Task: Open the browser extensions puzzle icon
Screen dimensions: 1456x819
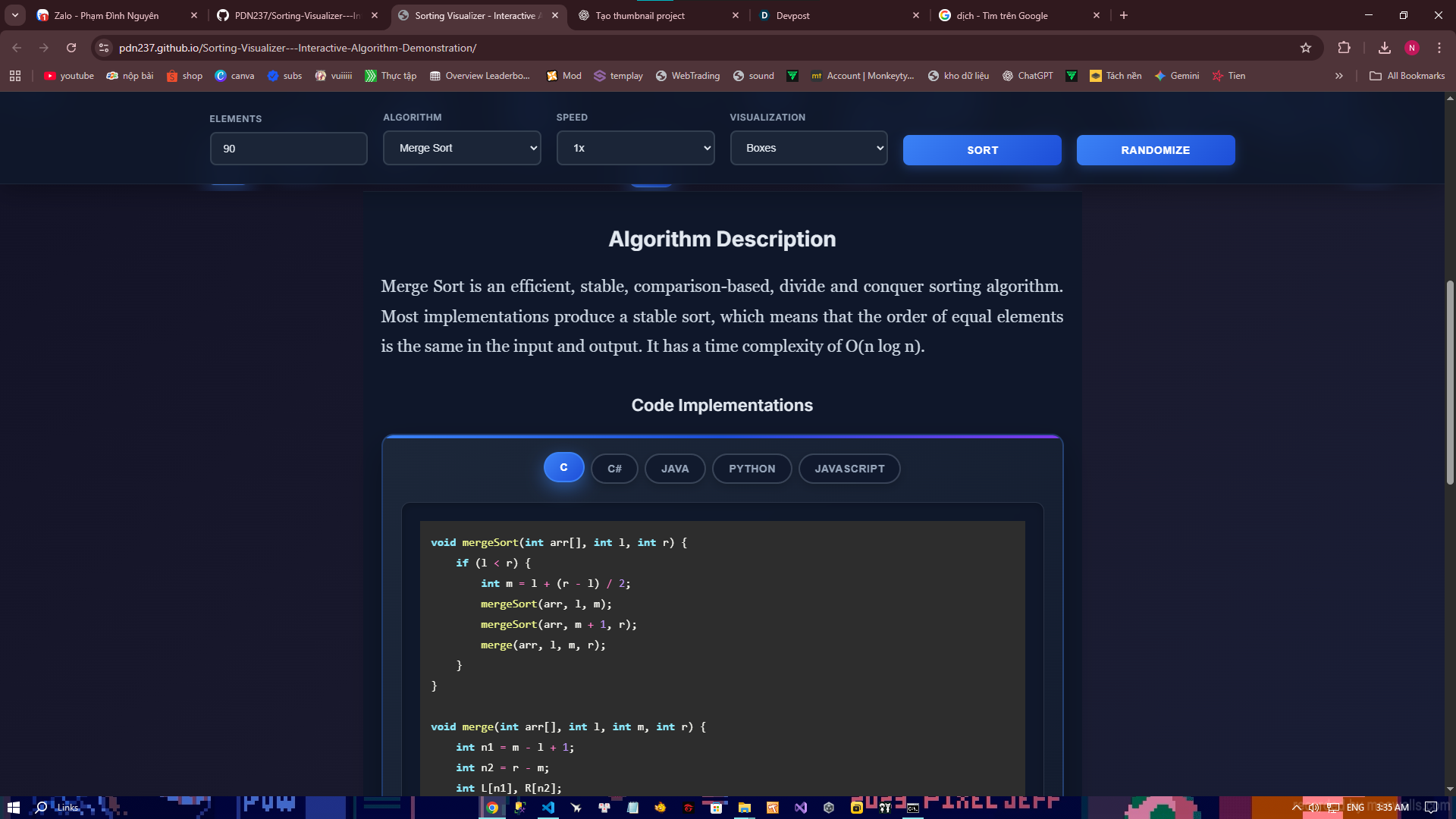Action: pyautogui.click(x=1344, y=48)
